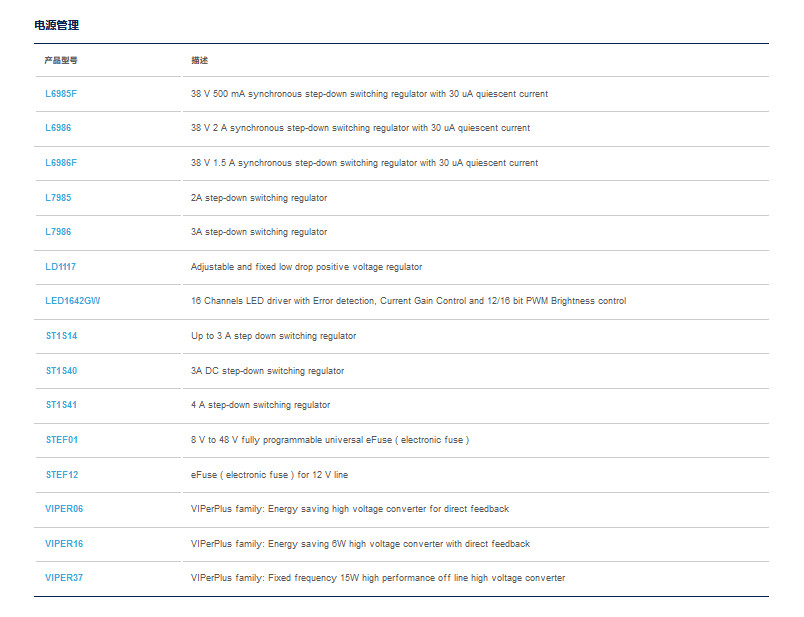This screenshot has height=617, width=804.
Task: Open the STEF01 product link
Action: (62, 440)
